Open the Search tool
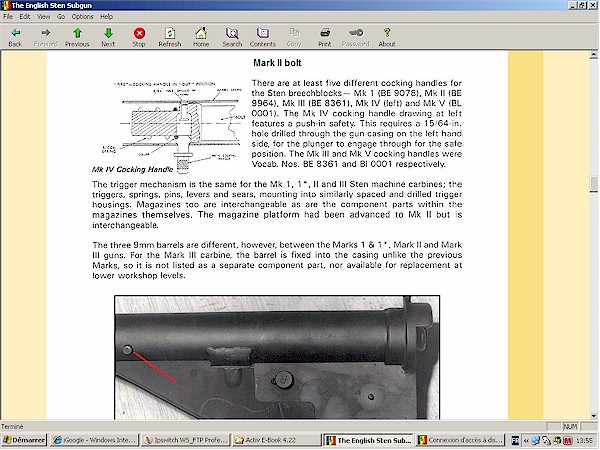Image resolution: width=600 pixels, height=450 pixels. [x=232, y=37]
